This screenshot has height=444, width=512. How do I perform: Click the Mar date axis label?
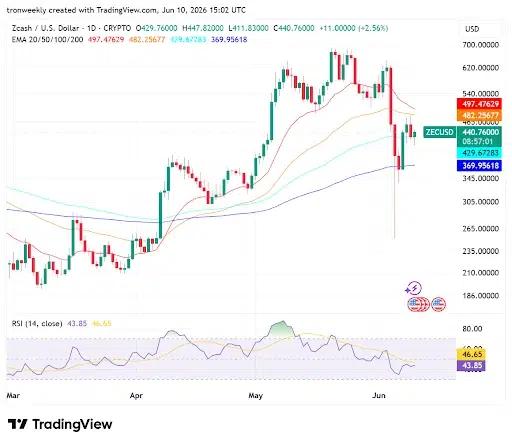tap(13, 396)
